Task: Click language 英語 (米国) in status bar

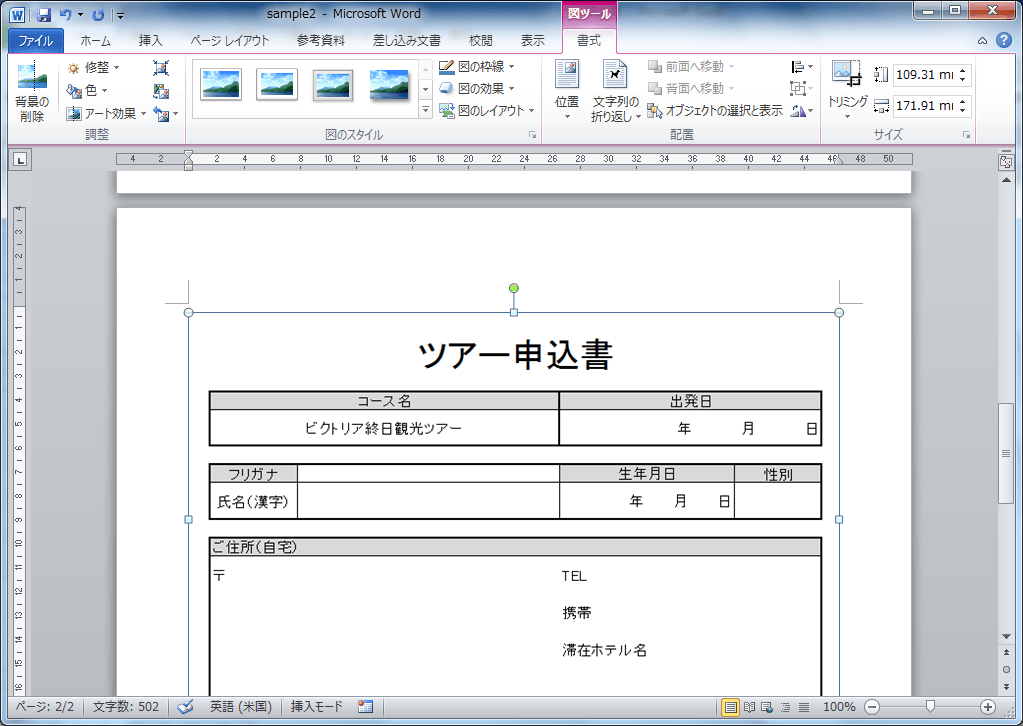Action: (x=241, y=706)
